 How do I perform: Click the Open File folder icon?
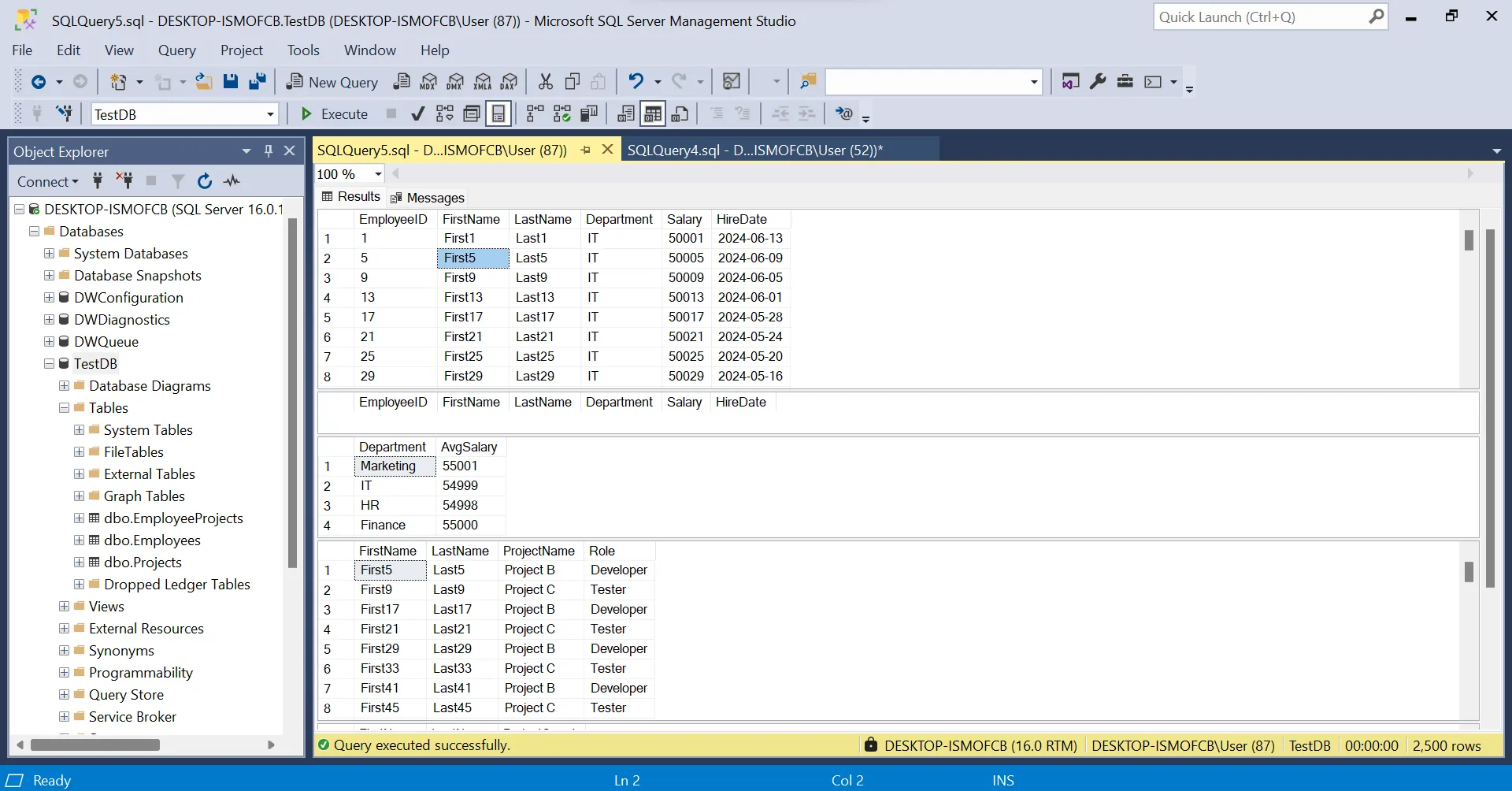pos(204,82)
